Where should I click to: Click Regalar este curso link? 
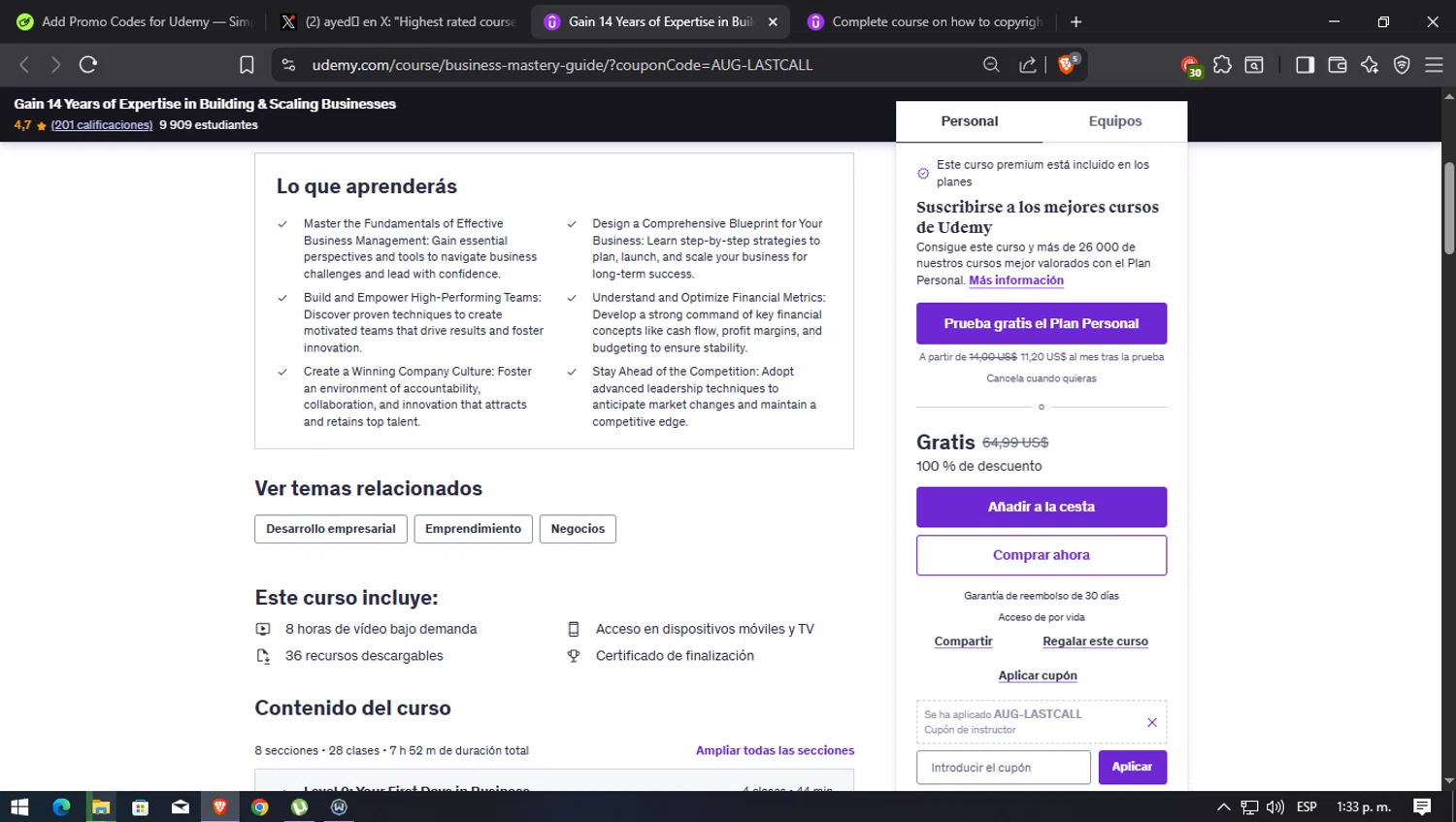1095,641
